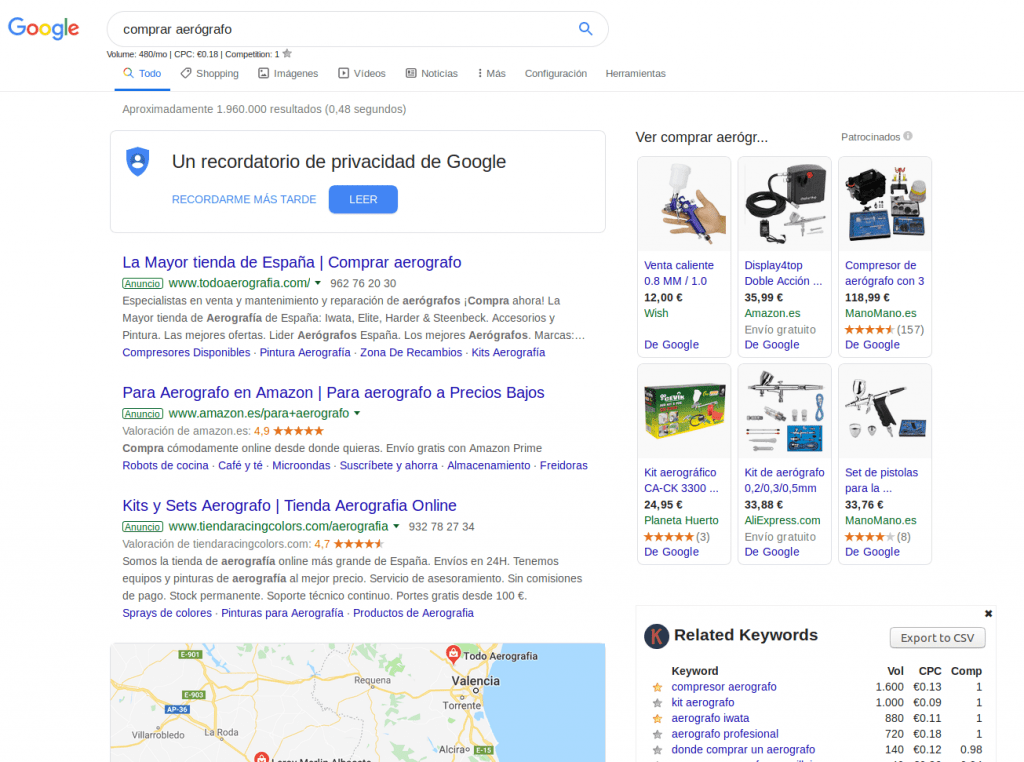This screenshot has height=762, width=1024.
Task: Click Export to CSV button
Action: pos(937,638)
